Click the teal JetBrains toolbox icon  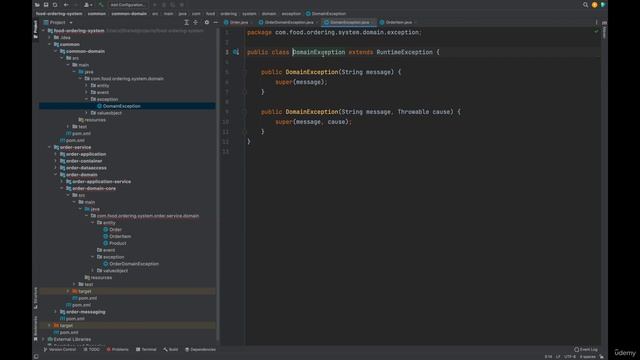[x=603, y=5]
